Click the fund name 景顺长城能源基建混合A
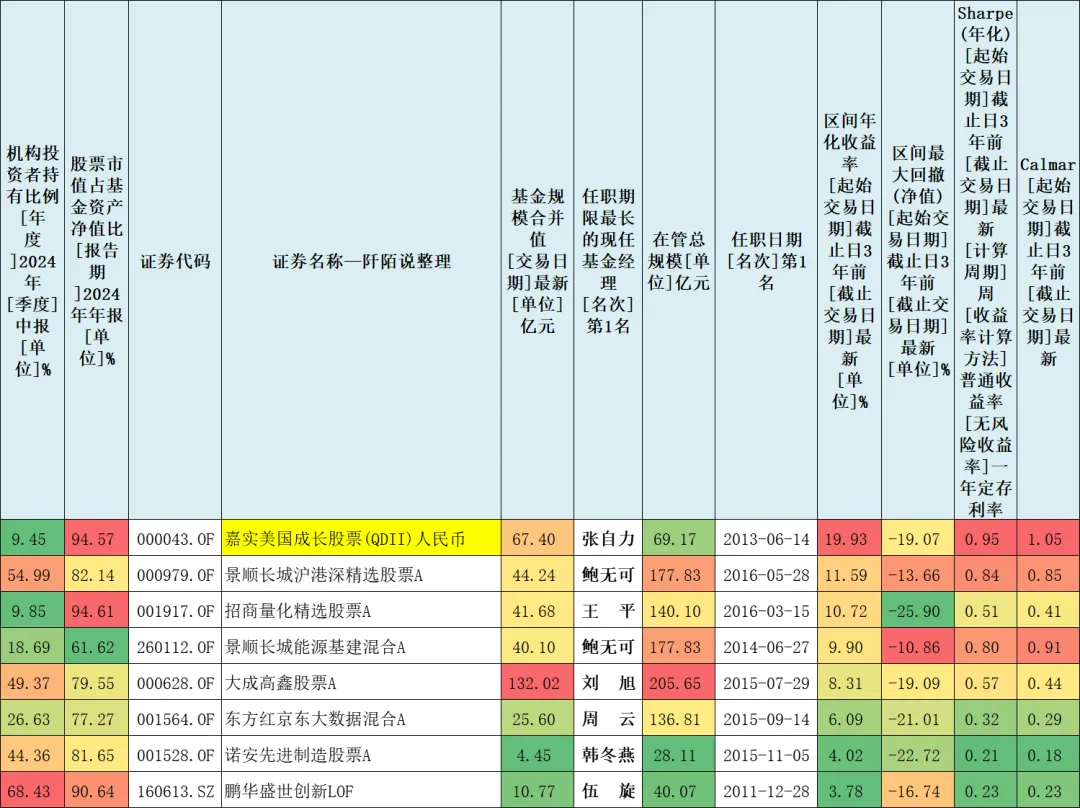 315,647
